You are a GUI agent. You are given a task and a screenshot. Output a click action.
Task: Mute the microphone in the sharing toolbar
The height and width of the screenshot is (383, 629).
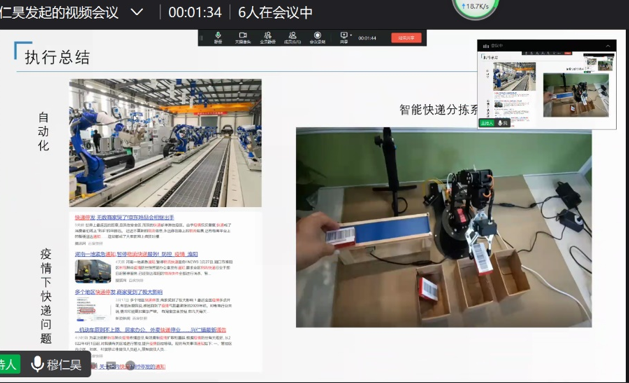[218, 37]
